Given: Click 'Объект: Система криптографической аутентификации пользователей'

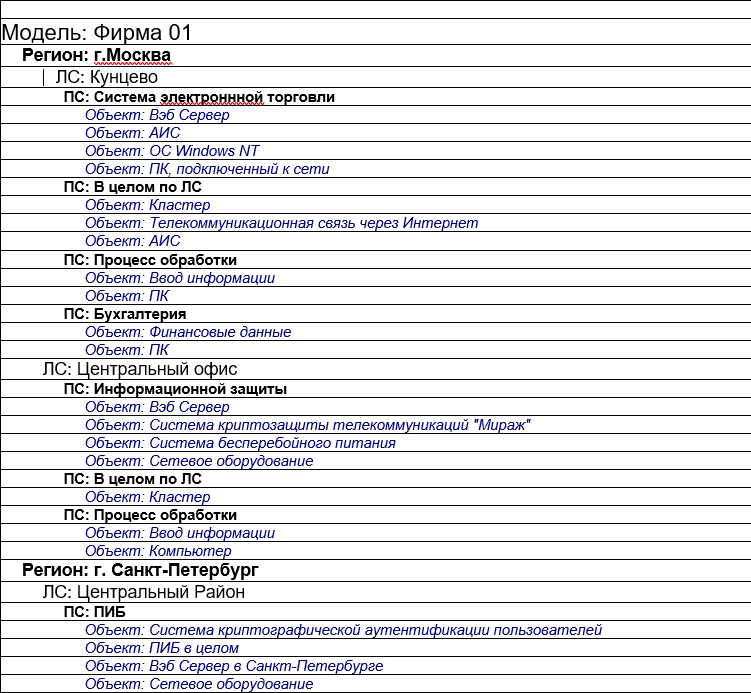Looking at the screenshot, I should click(343, 630).
